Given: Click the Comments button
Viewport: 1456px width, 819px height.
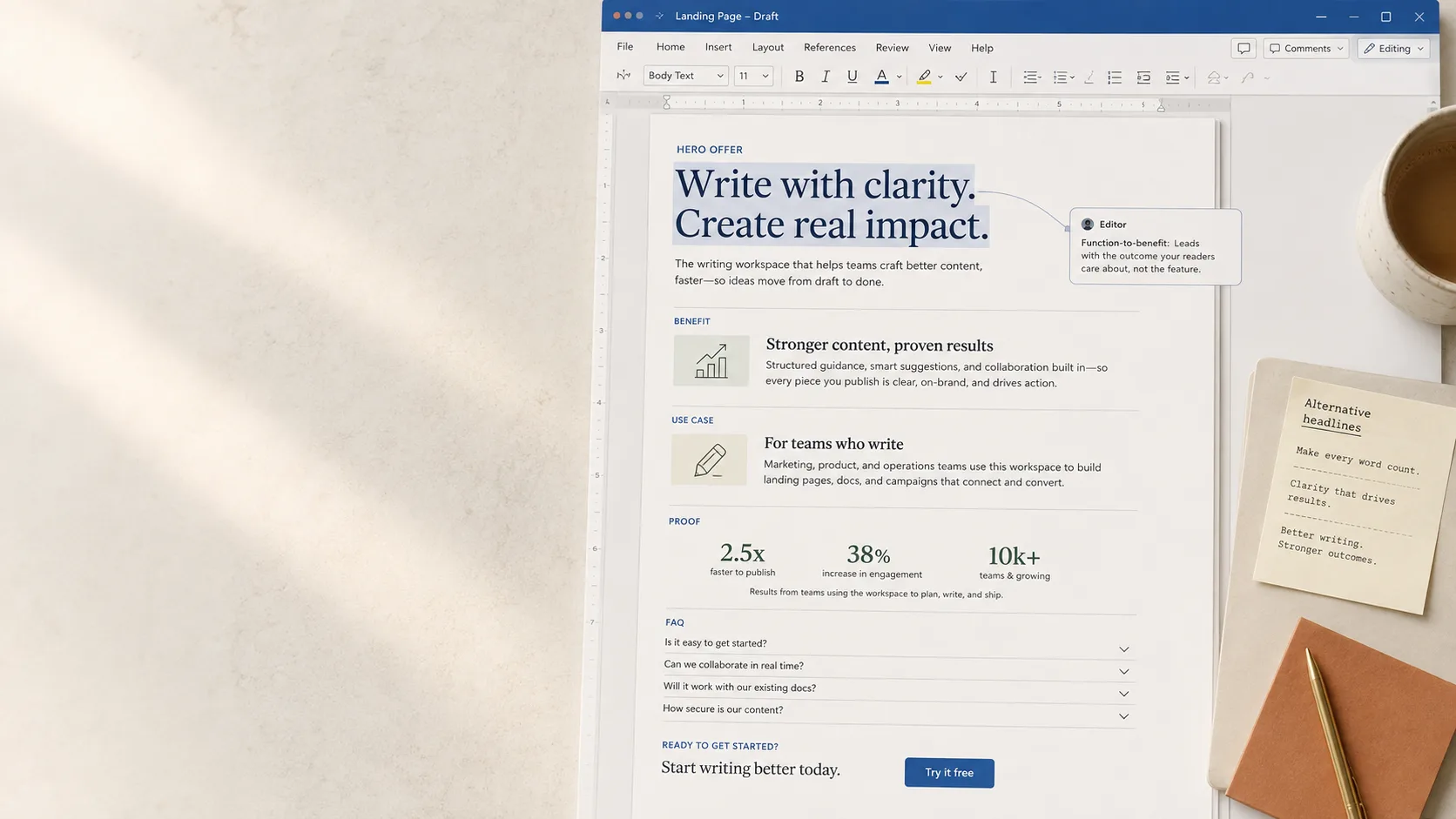Looking at the screenshot, I should click(x=1305, y=49).
